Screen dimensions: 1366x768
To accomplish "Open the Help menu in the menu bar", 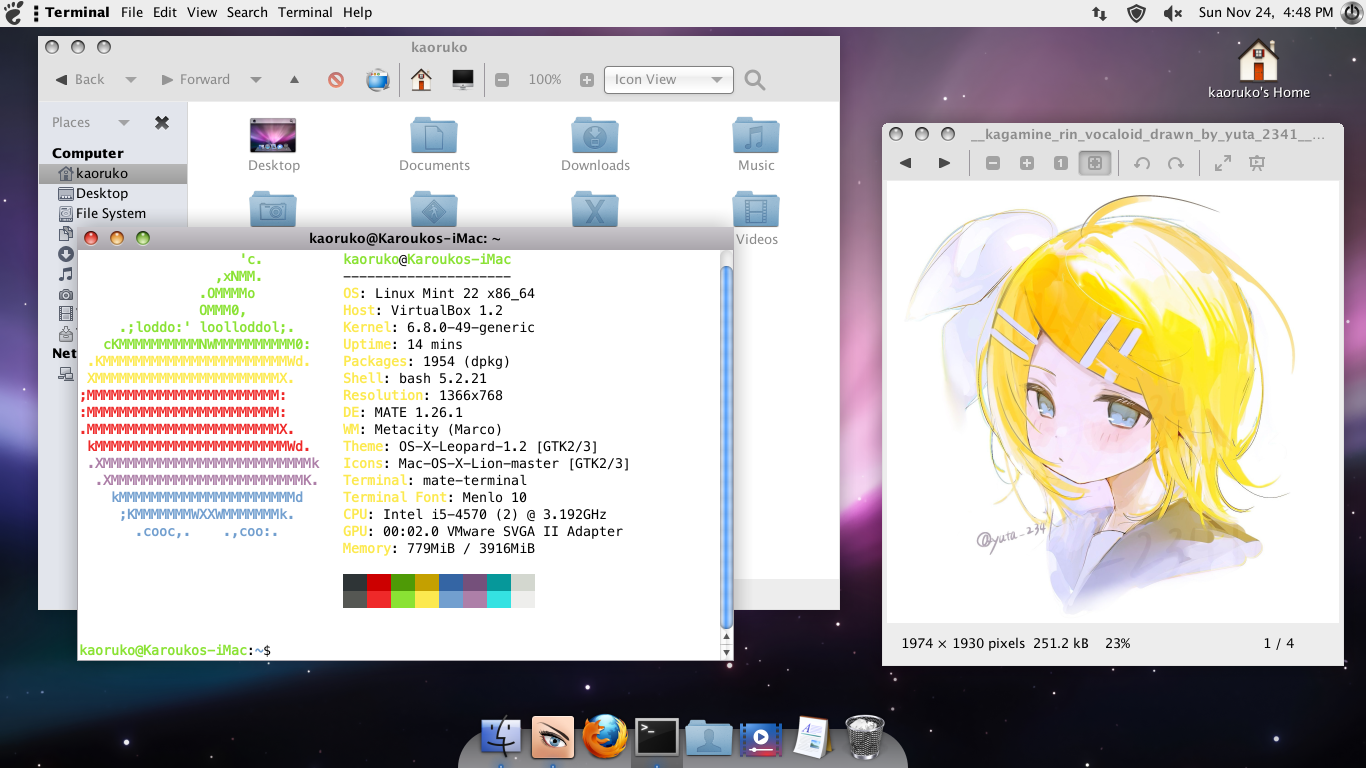I will pos(357,12).
